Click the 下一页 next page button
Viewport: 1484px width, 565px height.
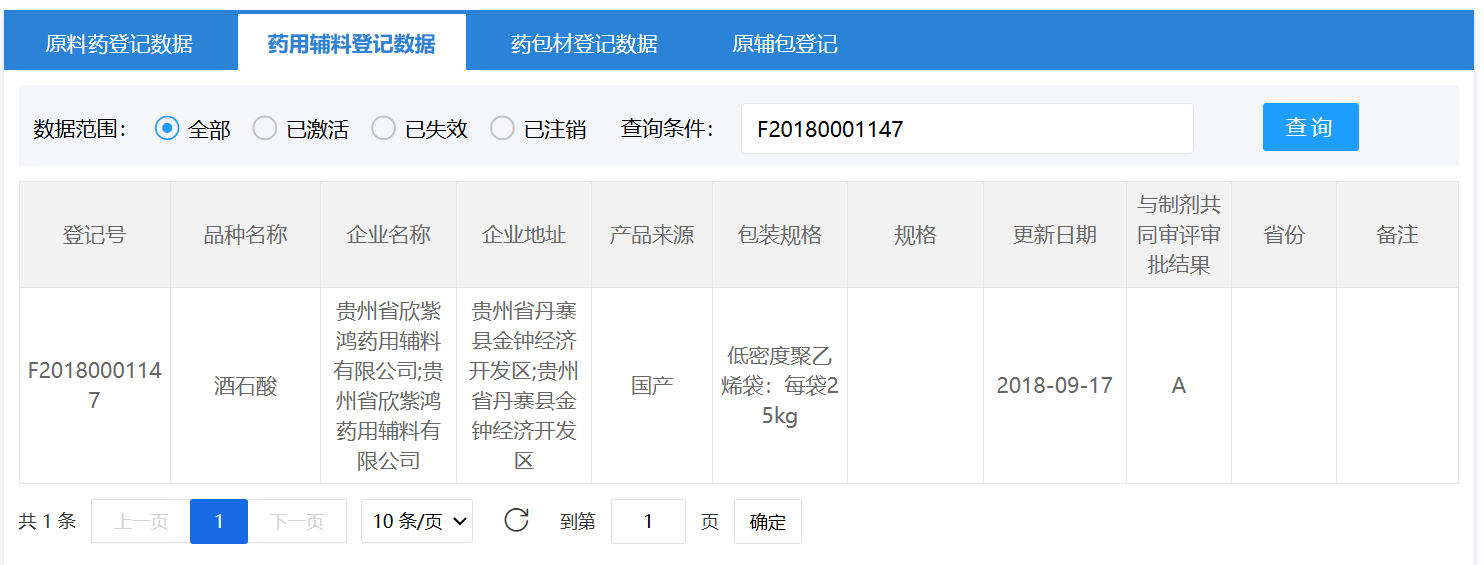click(x=297, y=521)
